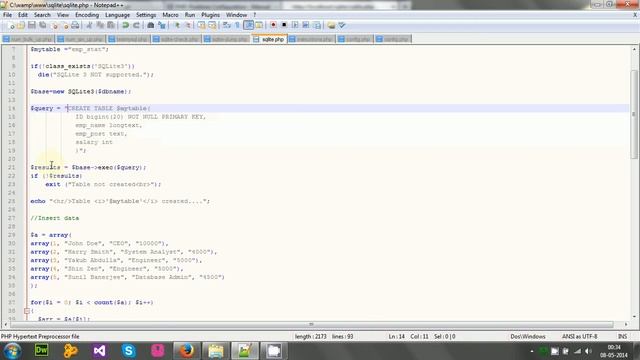Open the Windows Start menu
640x360 pixels.
[x=12, y=351]
